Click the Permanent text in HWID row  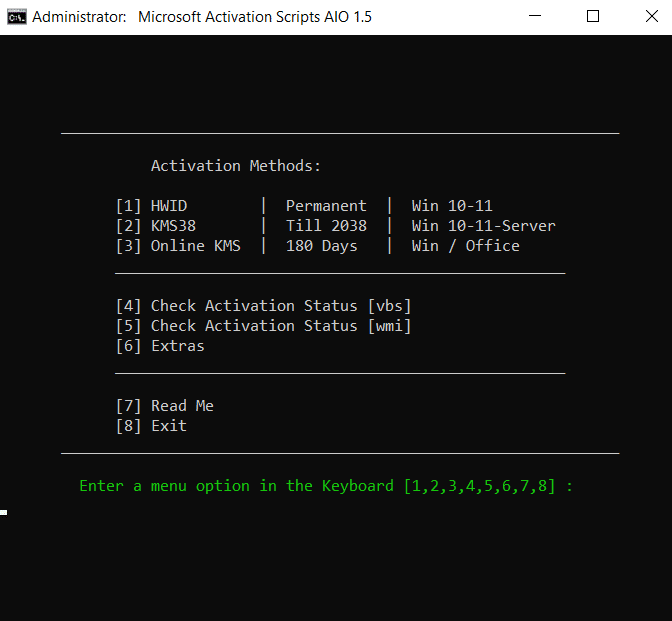pos(326,206)
